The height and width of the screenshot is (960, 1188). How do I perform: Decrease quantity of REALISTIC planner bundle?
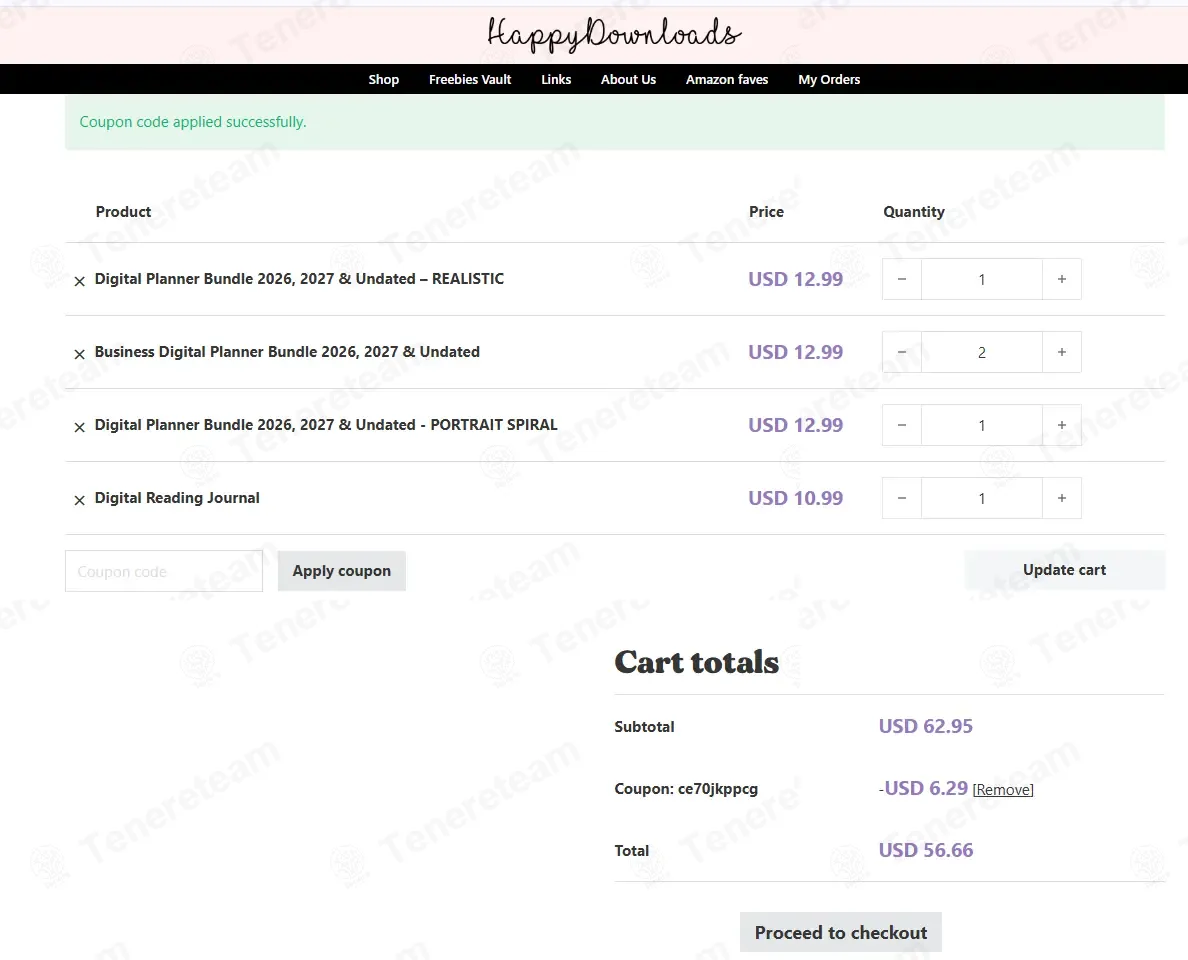pyautogui.click(x=902, y=279)
